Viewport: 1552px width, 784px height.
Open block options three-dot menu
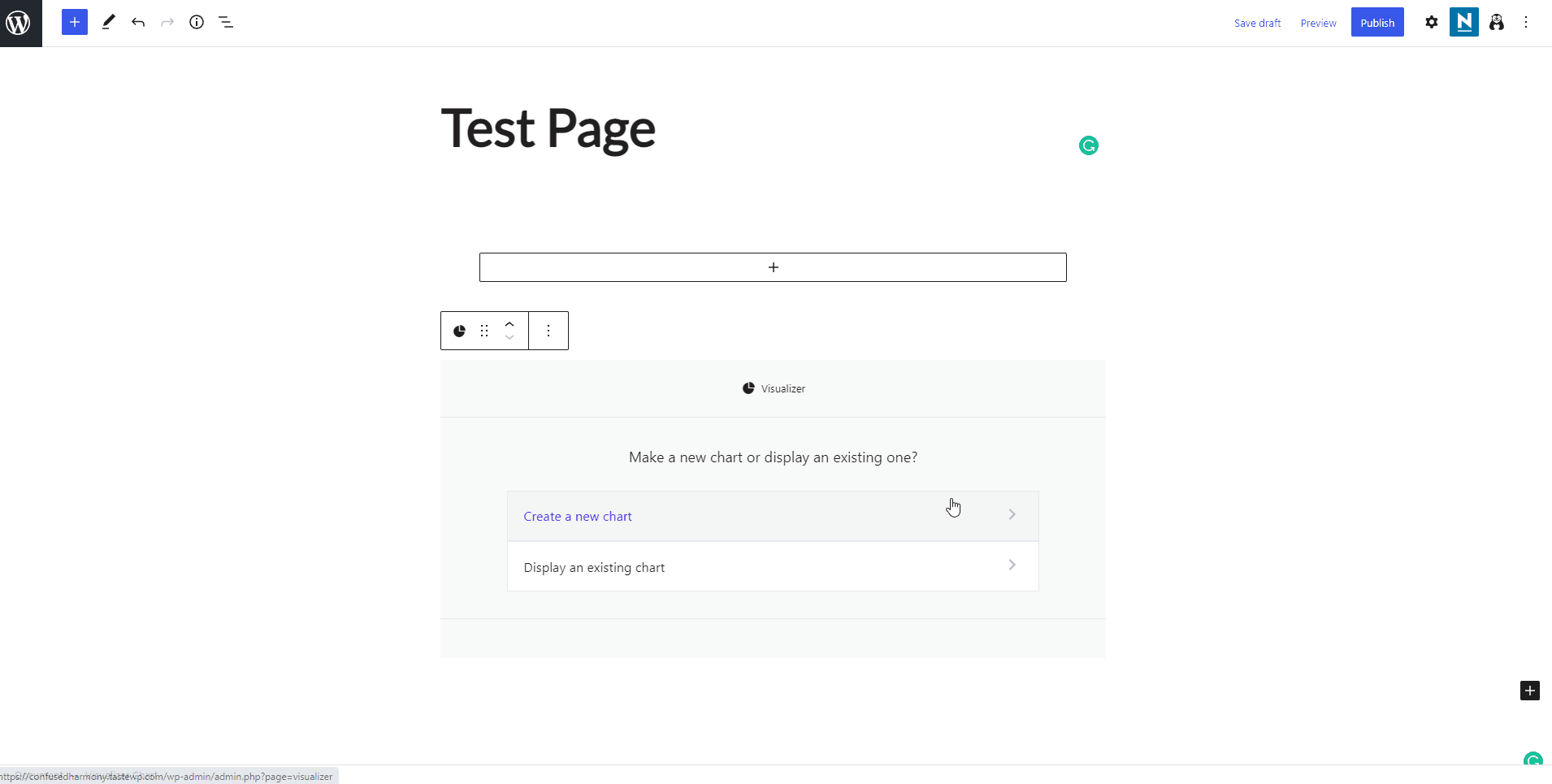click(548, 331)
